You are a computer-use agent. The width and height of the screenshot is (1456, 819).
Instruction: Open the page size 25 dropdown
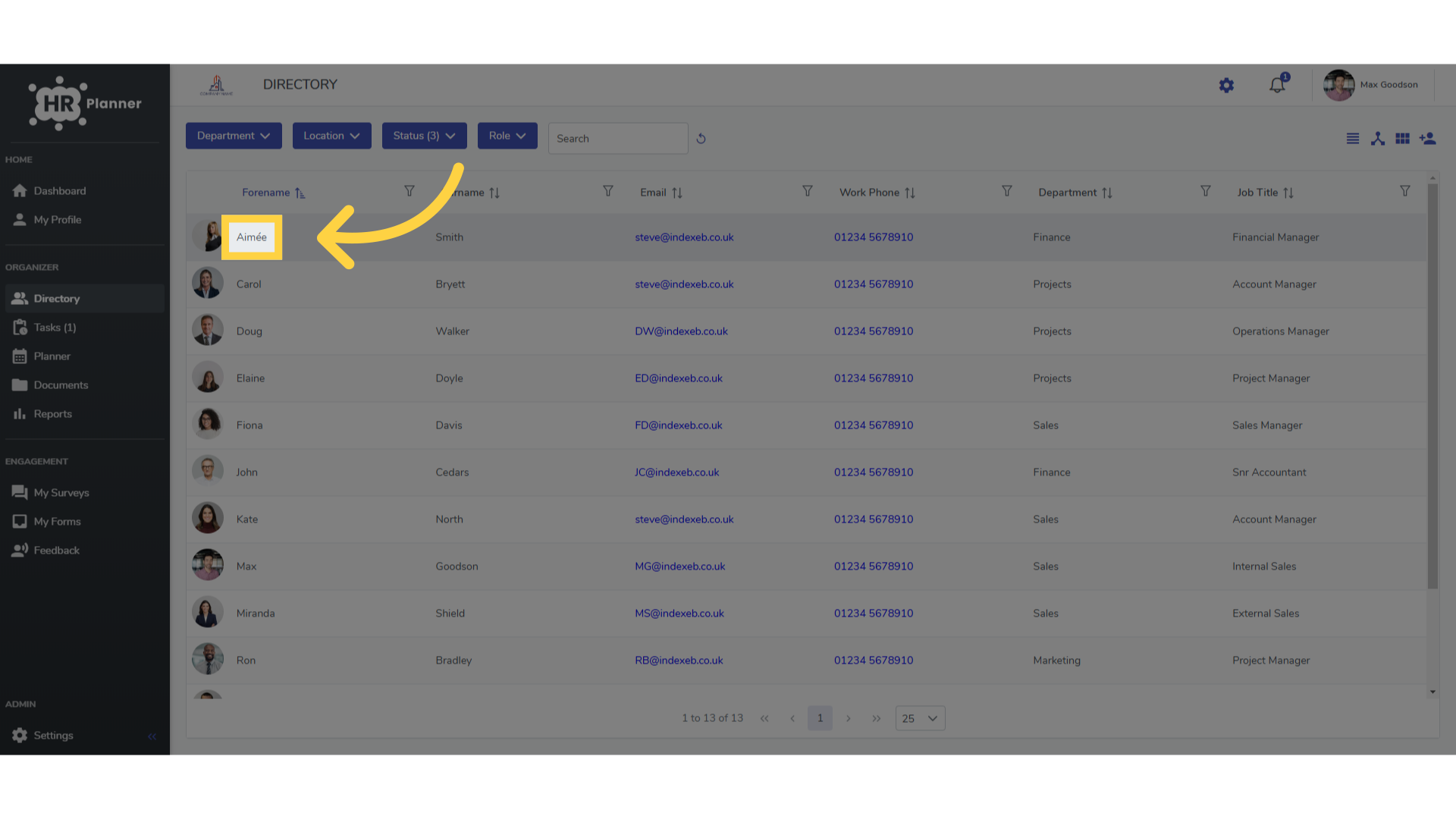tap(920, 718)
